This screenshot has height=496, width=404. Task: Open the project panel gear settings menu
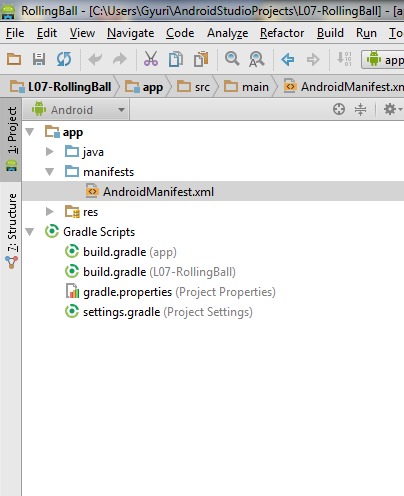point(392,109)
